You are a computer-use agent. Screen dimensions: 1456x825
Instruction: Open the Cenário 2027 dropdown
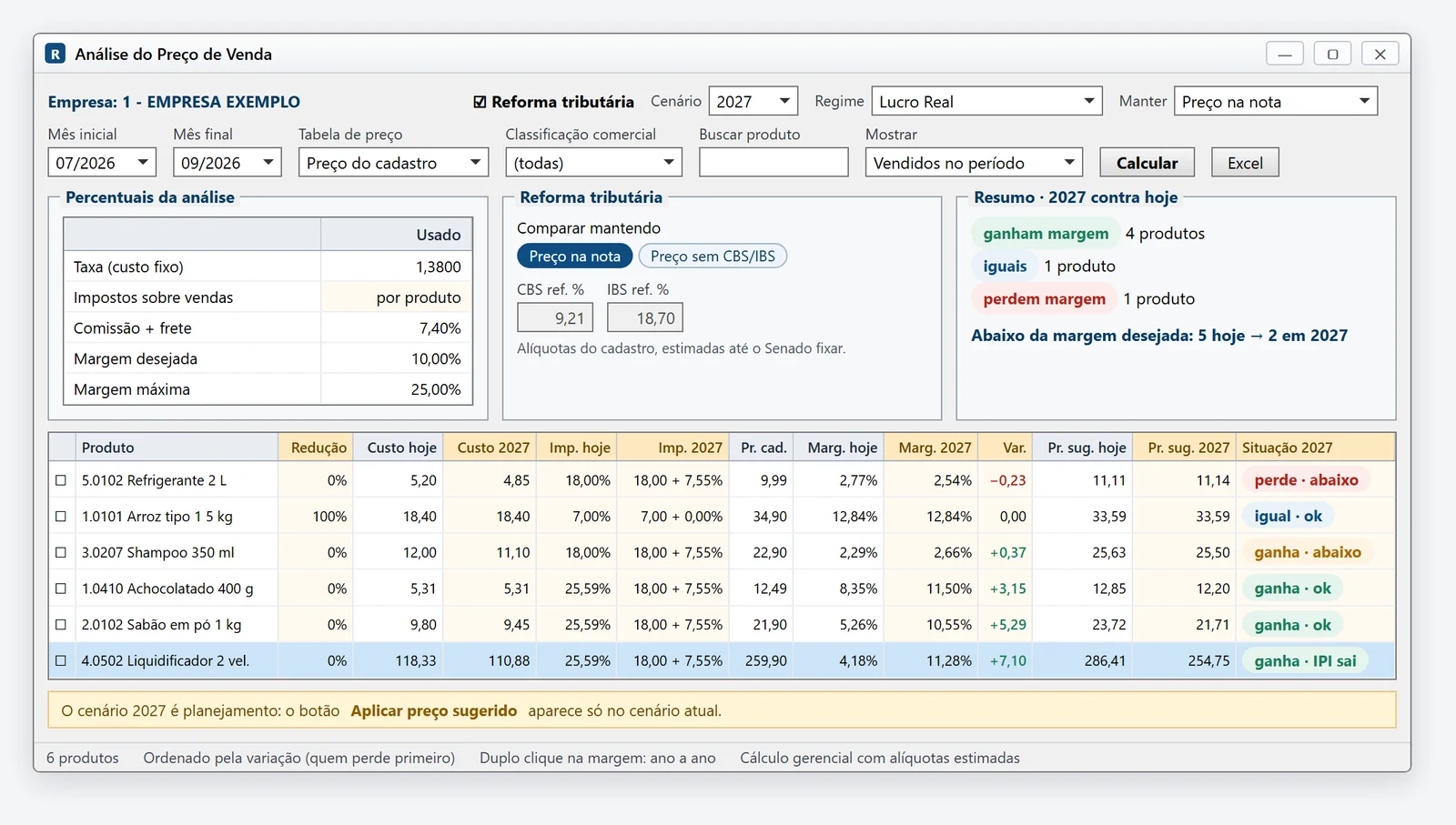pos(753,101)
